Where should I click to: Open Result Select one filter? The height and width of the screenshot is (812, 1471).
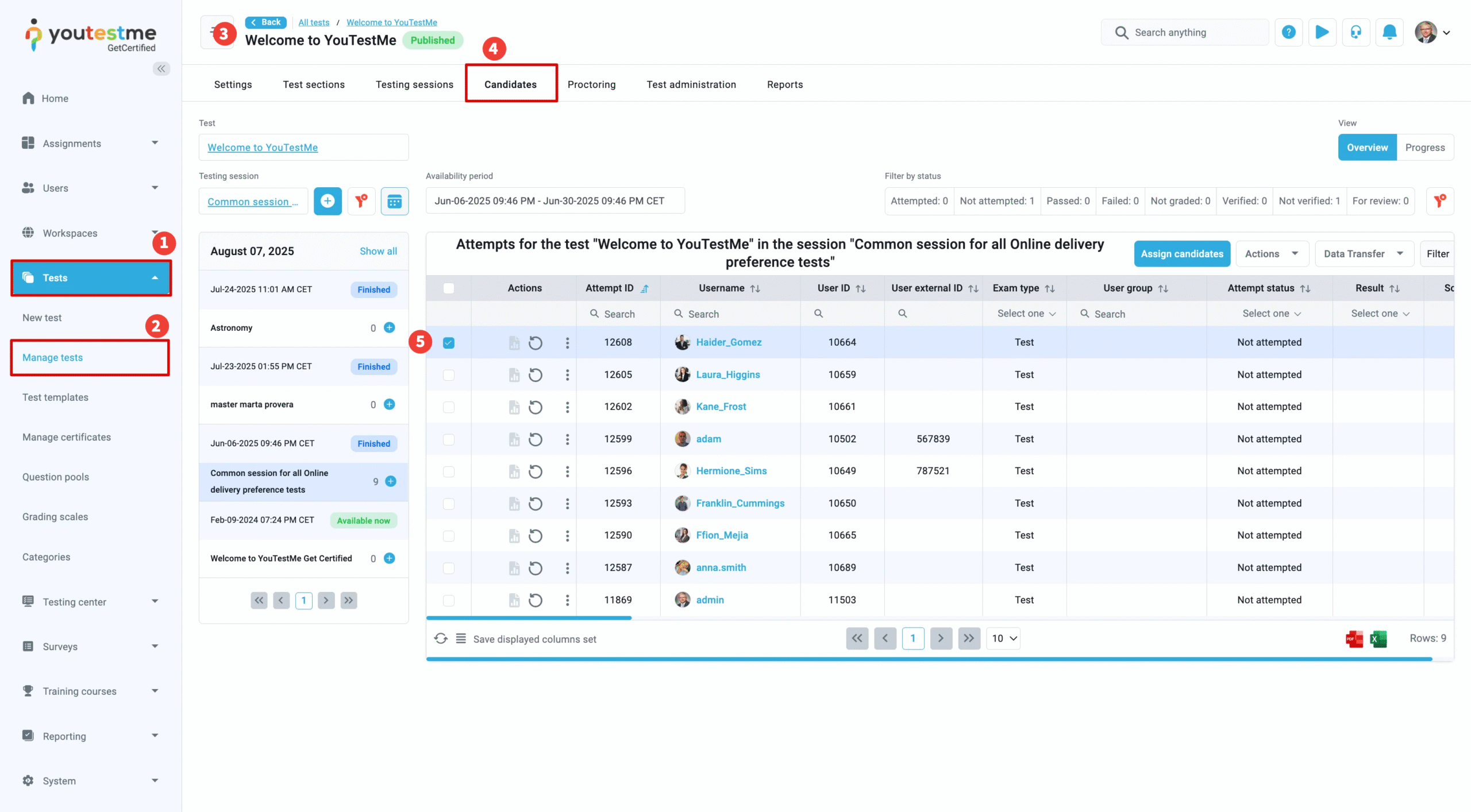pos(1379,314)
